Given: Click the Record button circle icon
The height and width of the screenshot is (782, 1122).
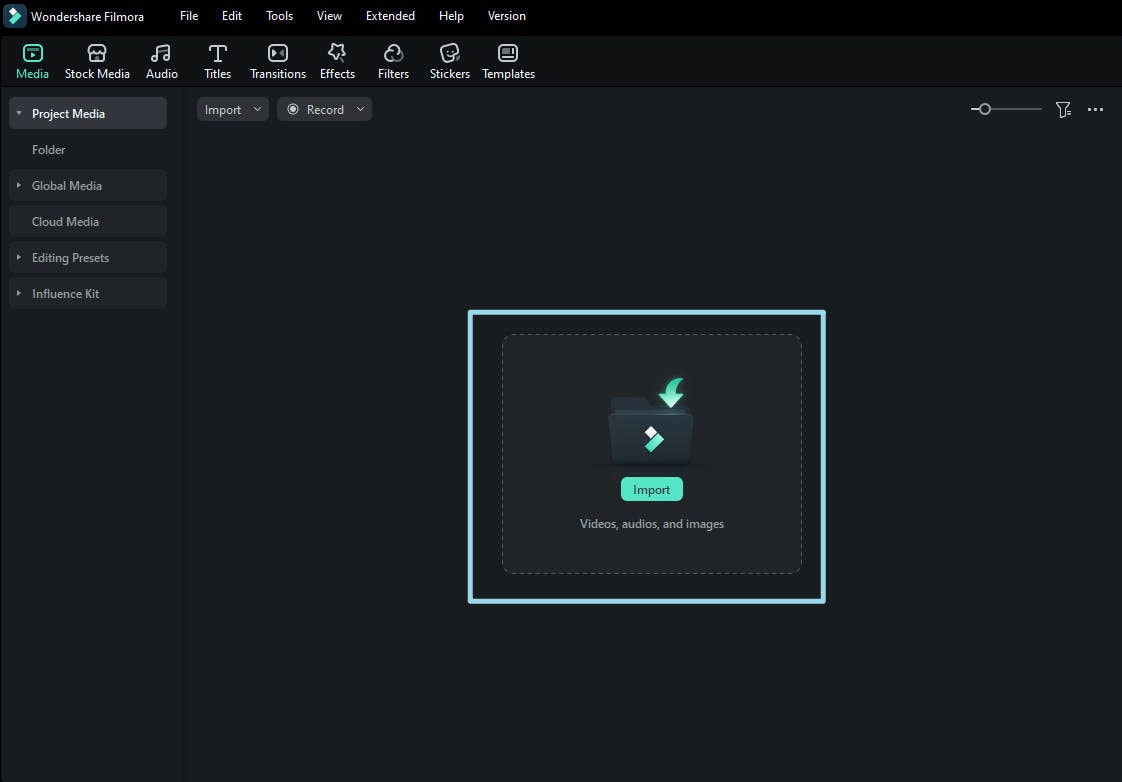Looking at the screenshot, I should [293, 109].
